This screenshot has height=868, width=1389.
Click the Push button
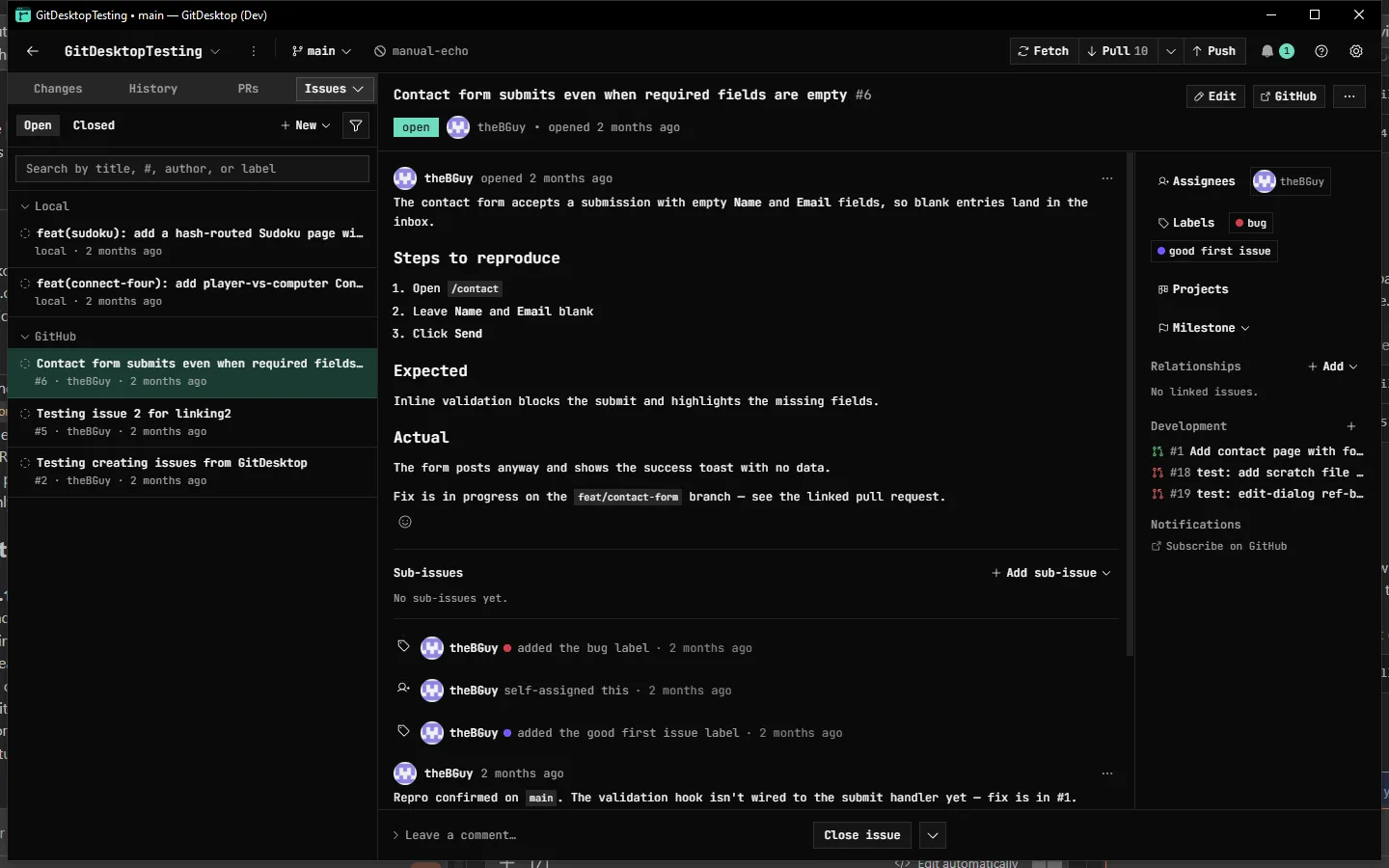(x=1214, y=51)
